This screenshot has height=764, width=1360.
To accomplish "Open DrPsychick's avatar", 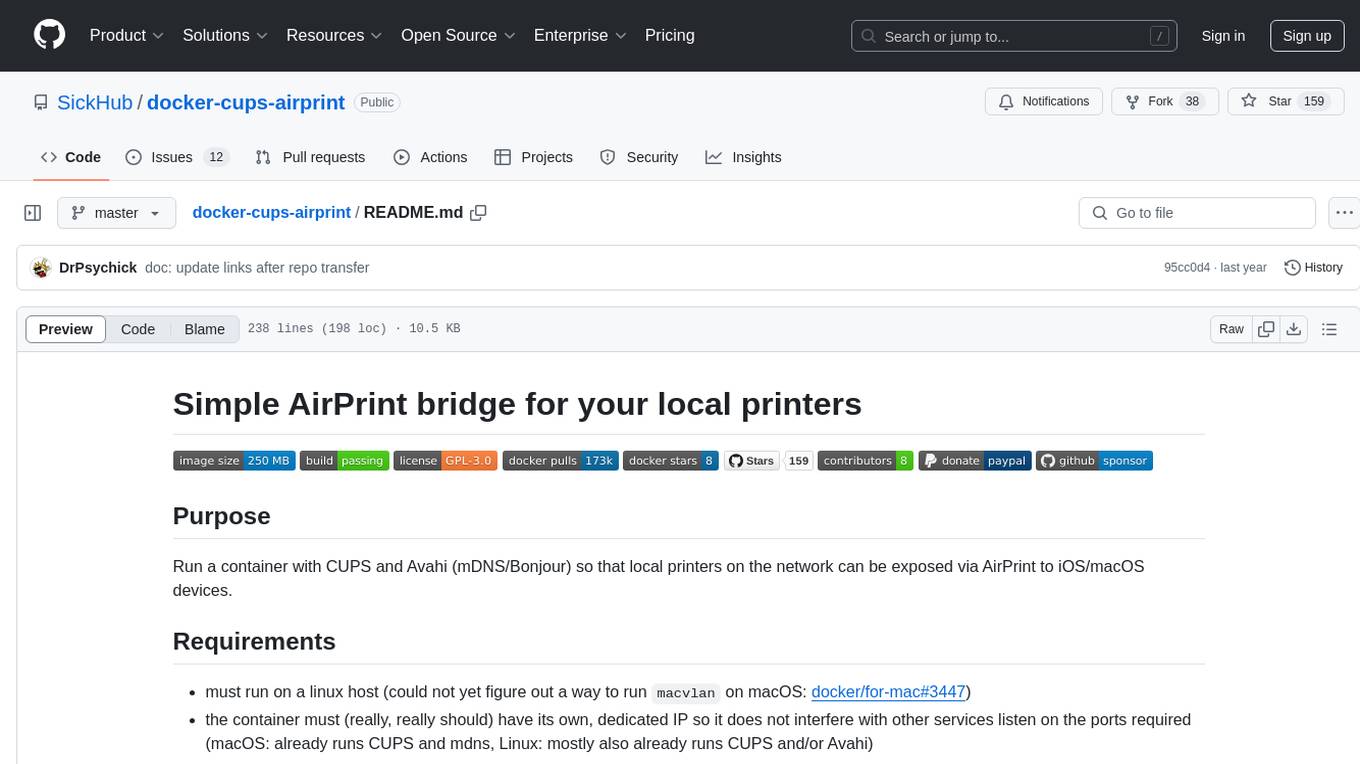I will [41, 267].
